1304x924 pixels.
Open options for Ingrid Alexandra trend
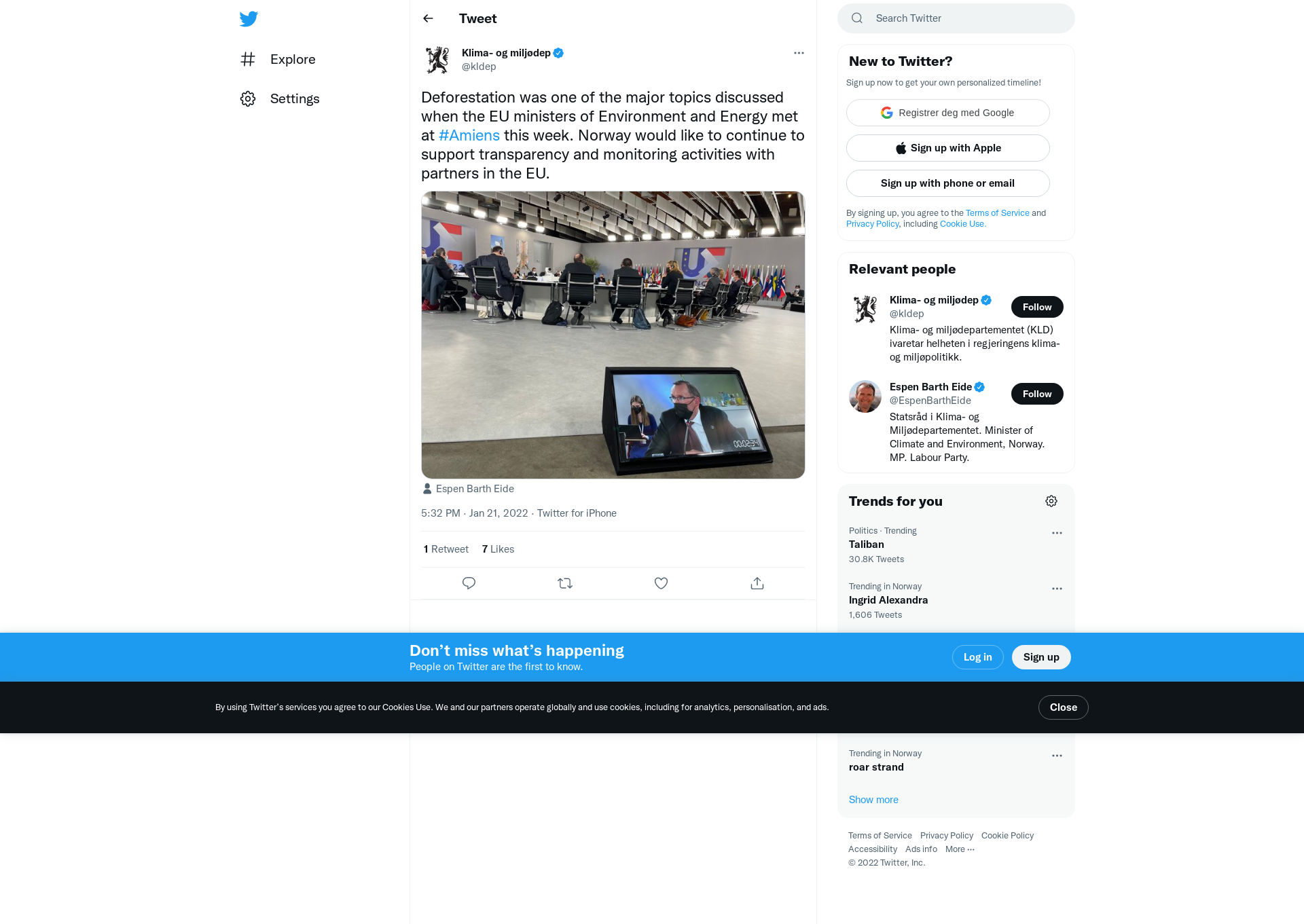click(1057, 589)
